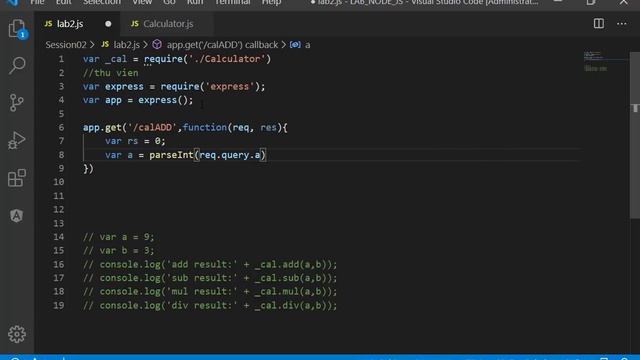Open the Terminal menu
This screenshot has width=640, height=360.
232,2
